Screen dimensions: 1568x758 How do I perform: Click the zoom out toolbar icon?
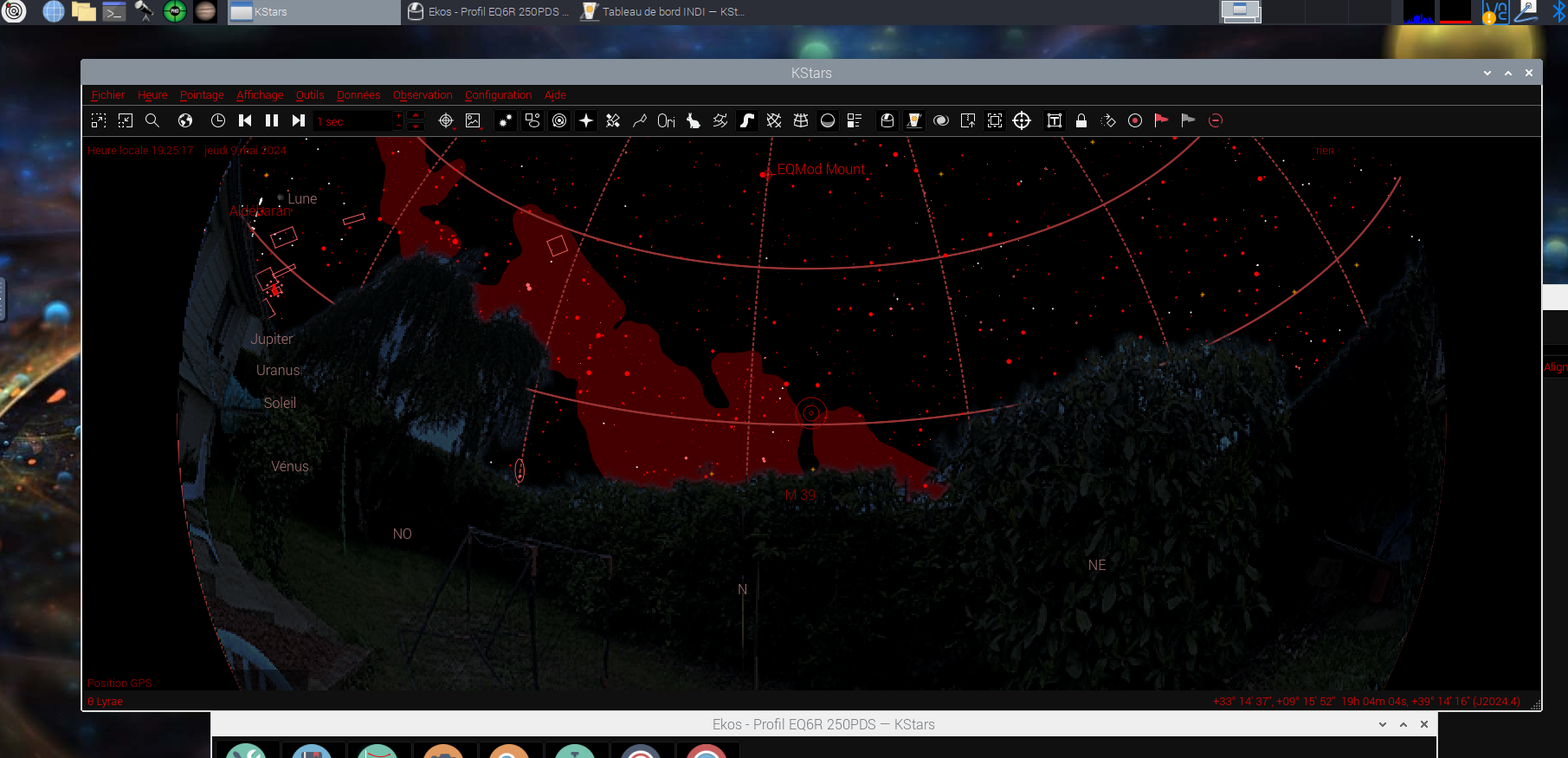pos(126,121)
